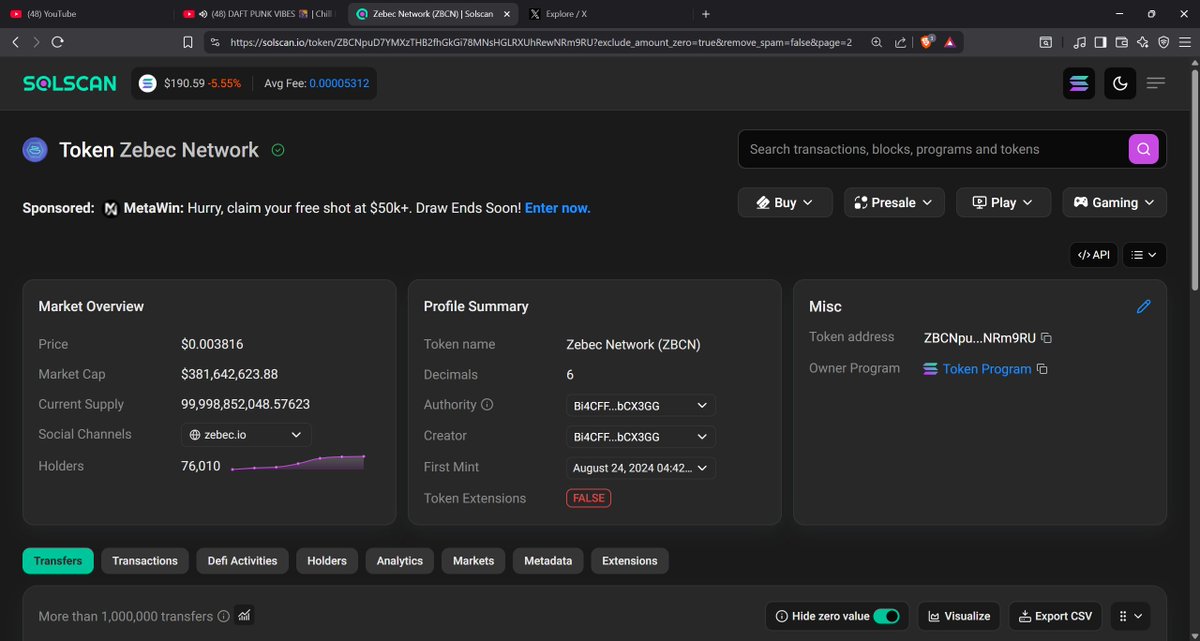This screenshot has height=641, width=1200.
Task: Click Brave Shields lion icon
Action: tap(926, 42)
